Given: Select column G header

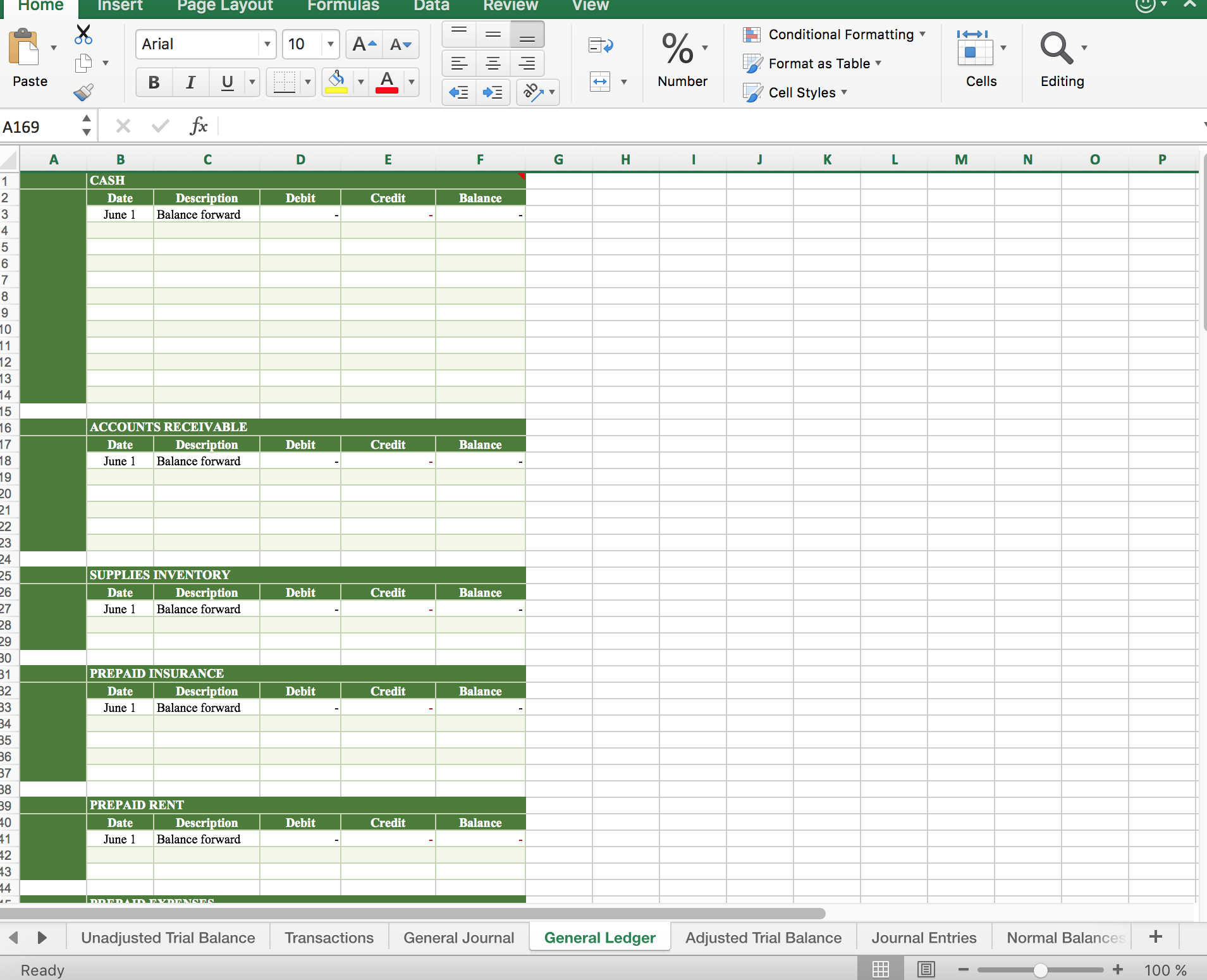Looking at the screenshot, I should (x=558, y=159).
